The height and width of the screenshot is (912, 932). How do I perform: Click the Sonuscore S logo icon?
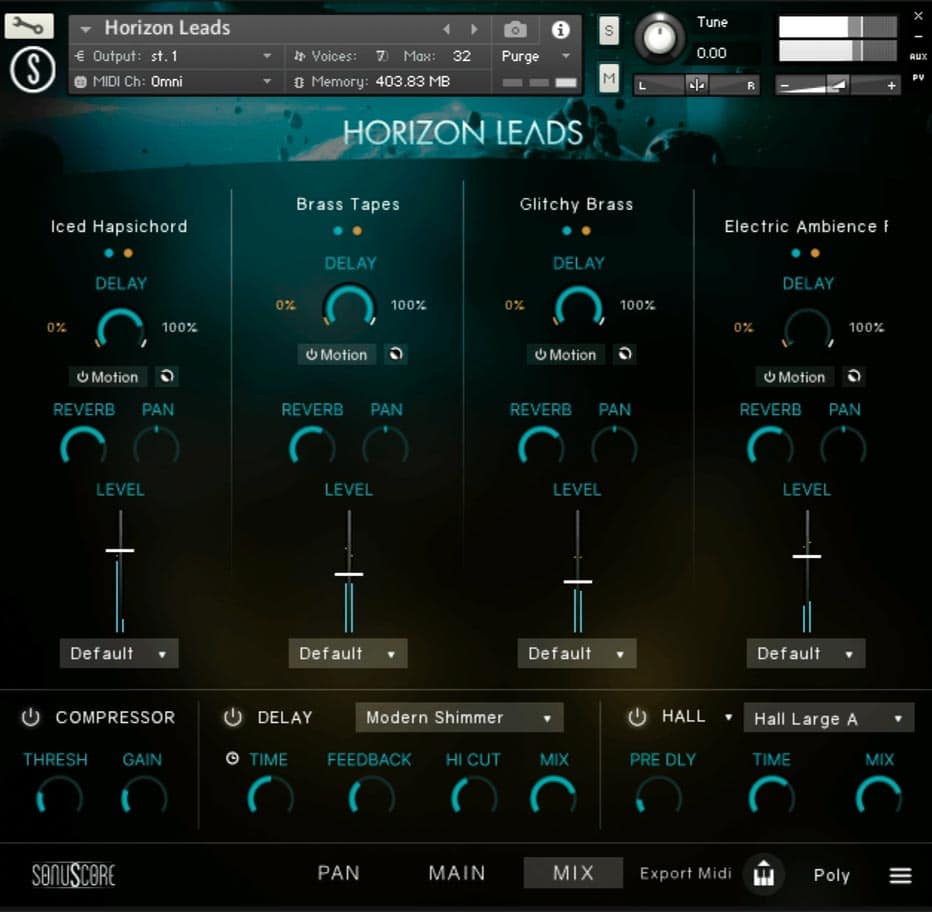(32, 70)
